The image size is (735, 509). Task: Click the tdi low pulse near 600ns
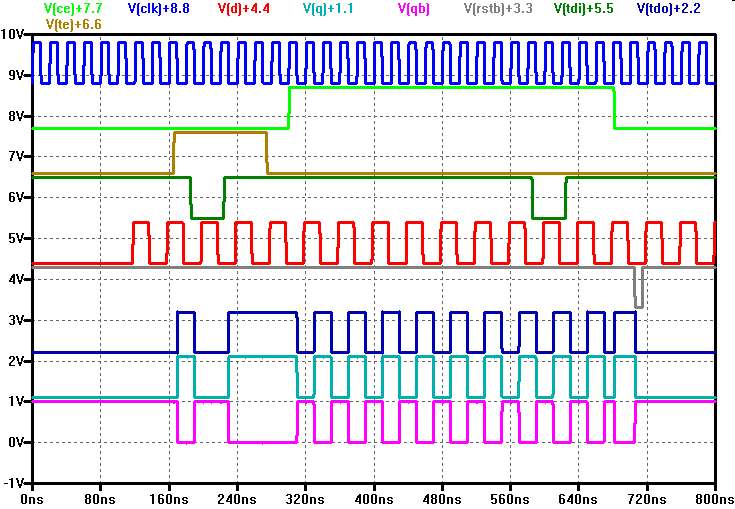tap(548, 216)
